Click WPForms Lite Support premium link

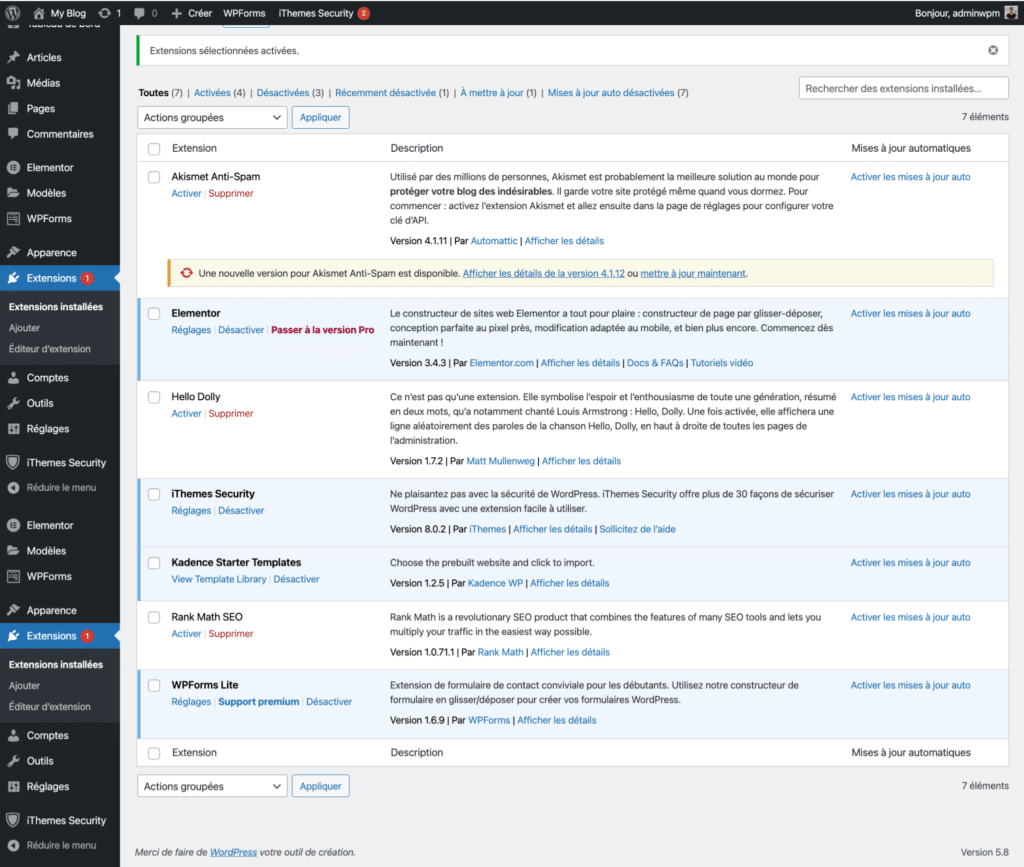click(259, 702)
